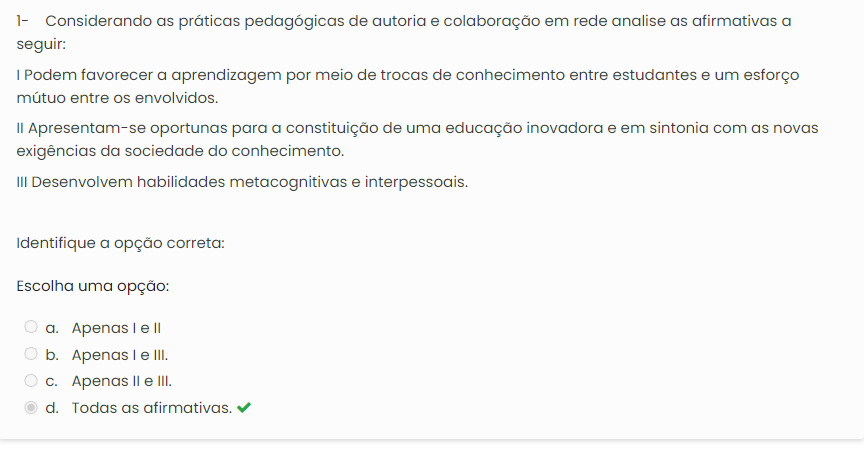Click the "Escolha uma opção:" label
864x449 pixels.
coord(93,286)
